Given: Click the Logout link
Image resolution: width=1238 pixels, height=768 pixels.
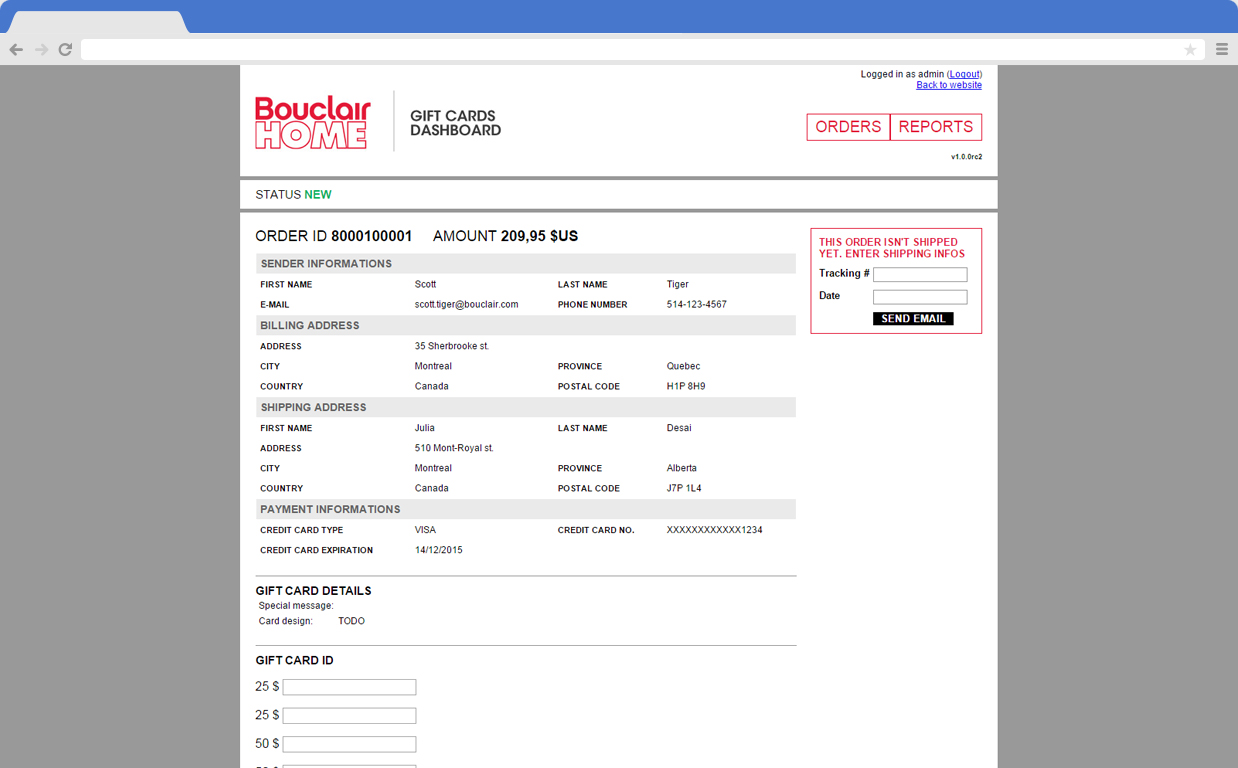Looking at the screenshot, I should coord(964,73).
